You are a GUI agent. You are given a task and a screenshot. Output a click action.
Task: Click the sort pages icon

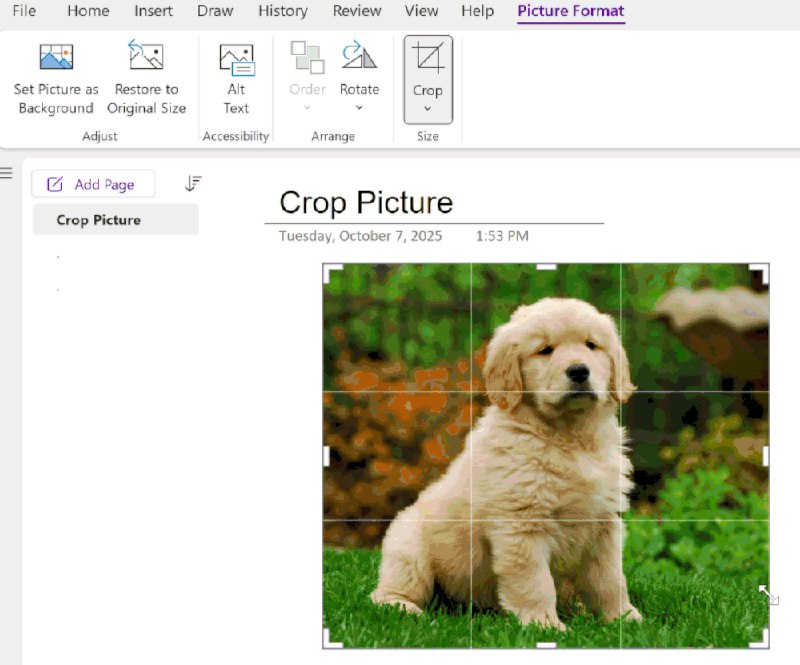tap(194, 184)
